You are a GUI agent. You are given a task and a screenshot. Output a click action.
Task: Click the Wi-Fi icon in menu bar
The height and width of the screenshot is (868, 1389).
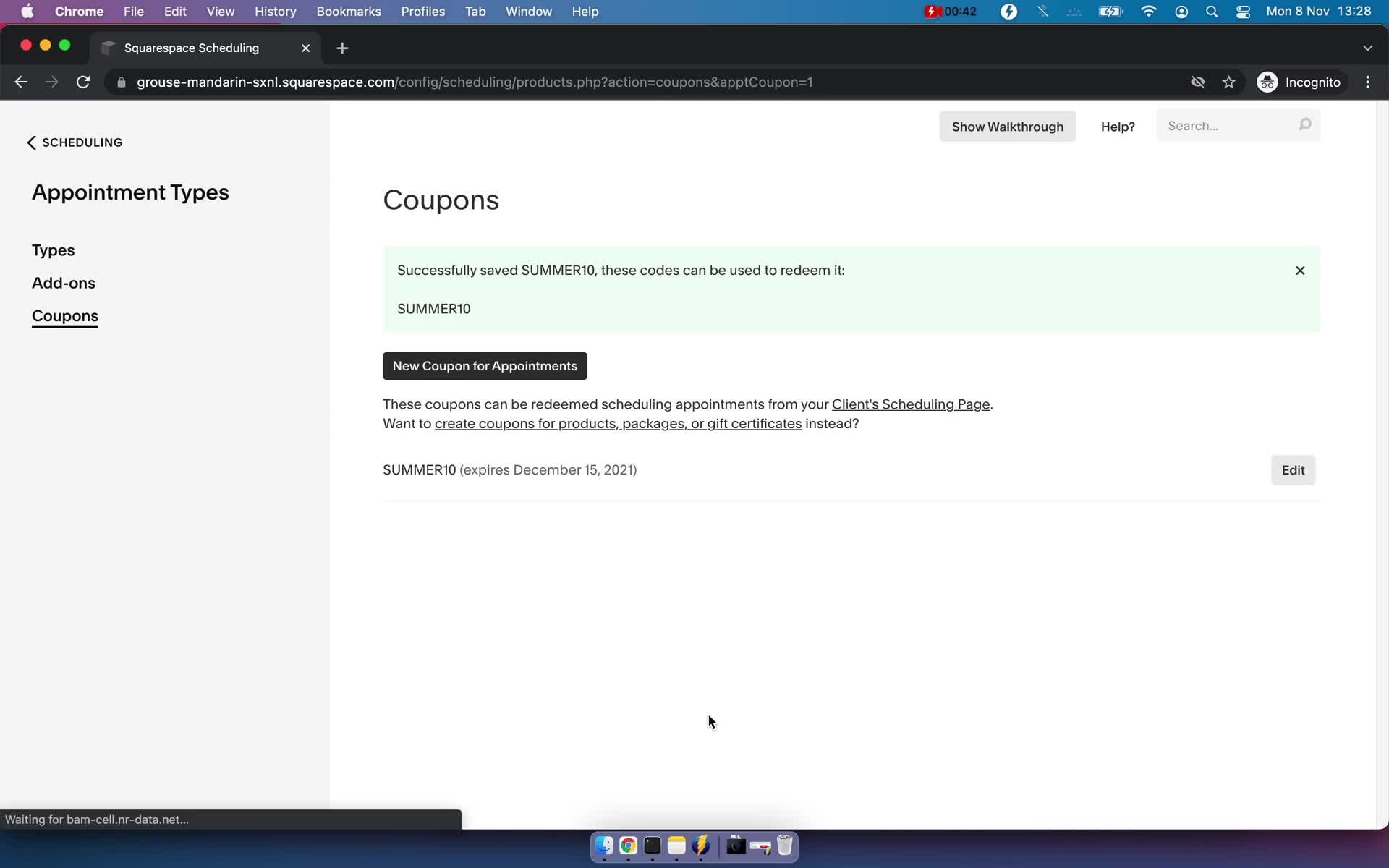(x=1149, y=12)
